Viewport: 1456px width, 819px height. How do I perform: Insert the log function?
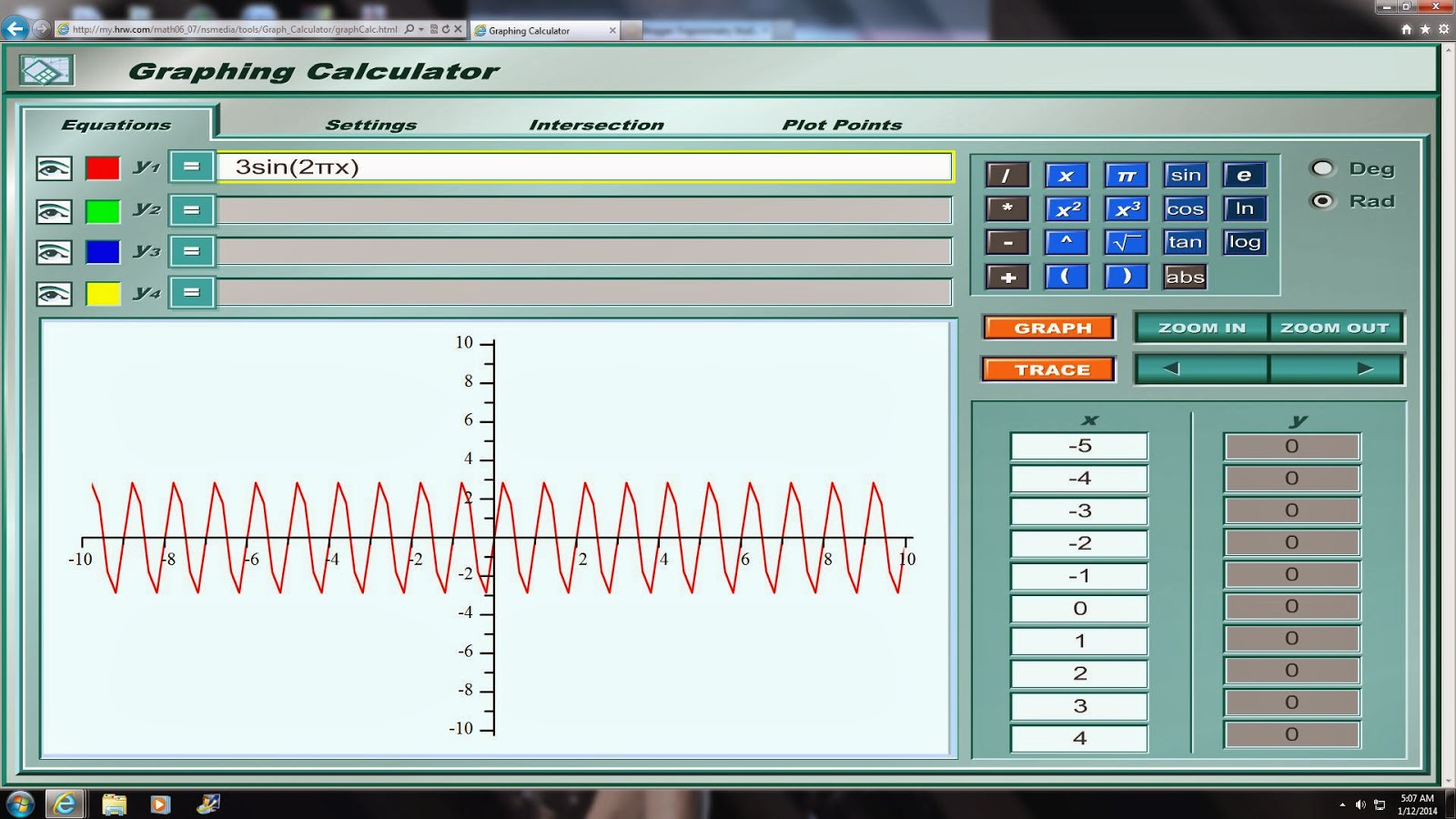tap(1245, 242)
